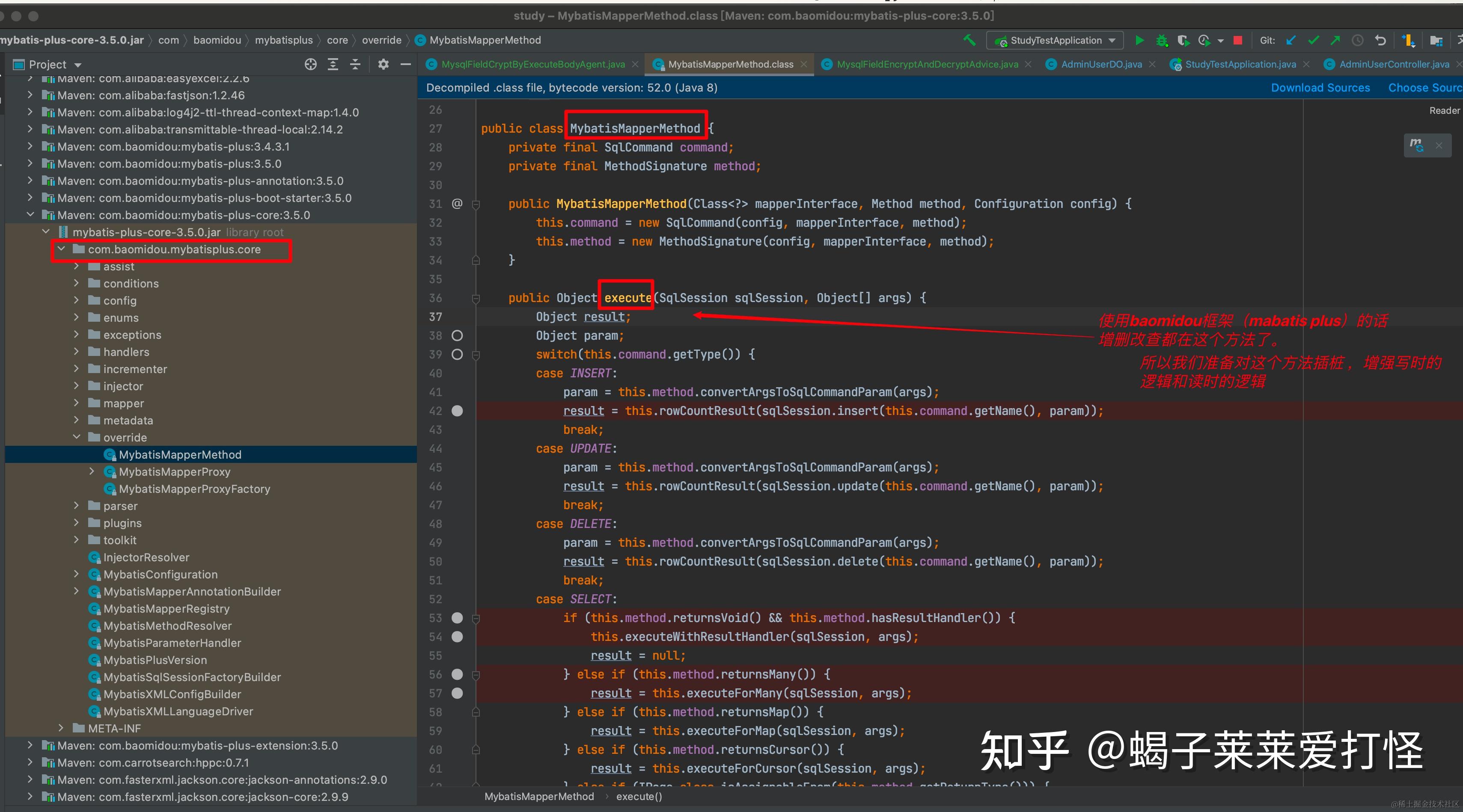Stop the running application via the red square
The height and width of the screenshot is (812, 1463).
1238,40
